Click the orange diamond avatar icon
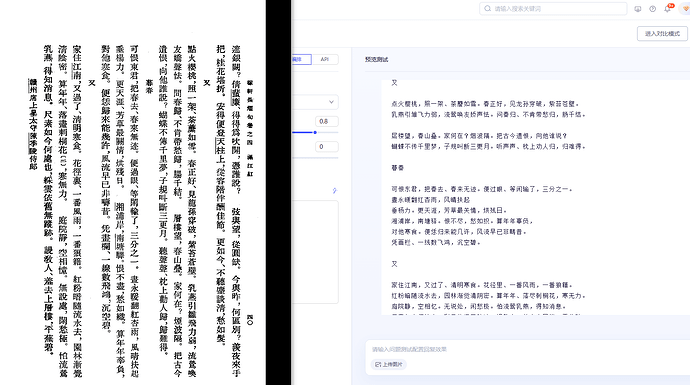Viewport: 690px width, 385px height. [686, 9]
